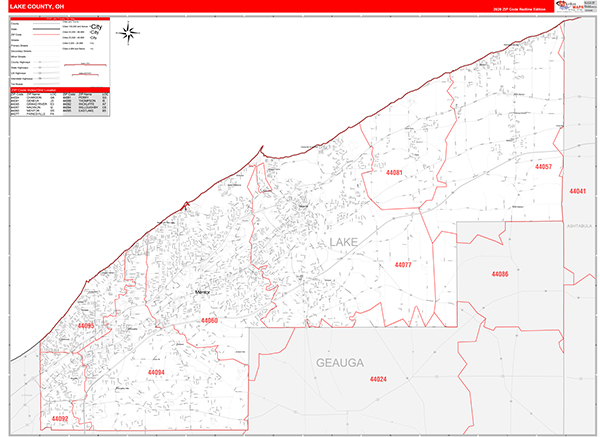Click the ZIP Code Redline Edition subtitle
This screenshot has height=437, width=600.
tap(519, 9)
